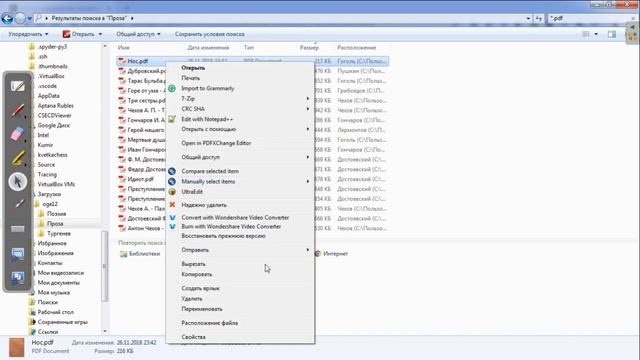
Task: Select the Рабочий стол tree item
Action: [56, 312]
